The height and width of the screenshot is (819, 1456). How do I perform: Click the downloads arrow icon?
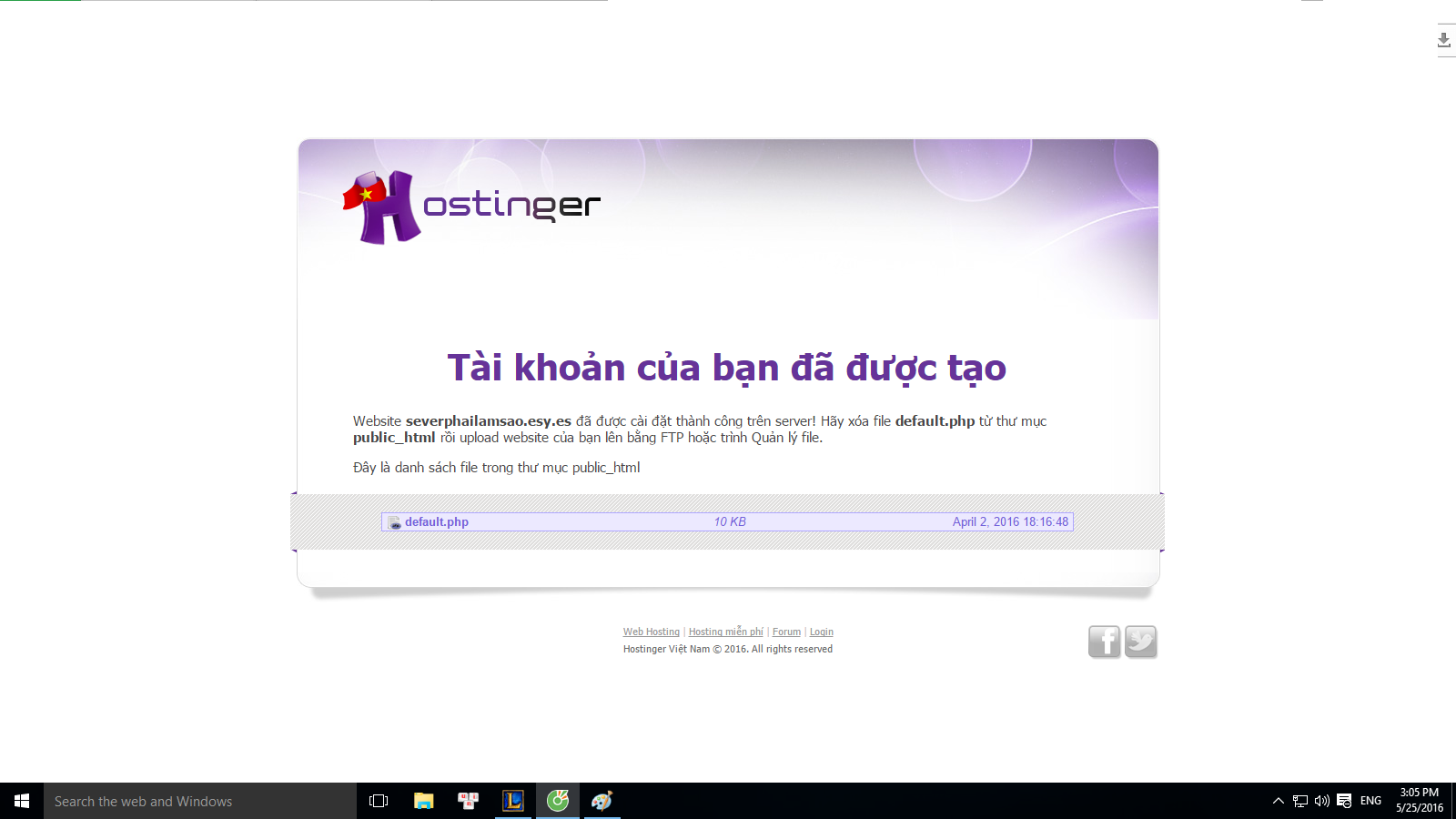[1443, 40]
